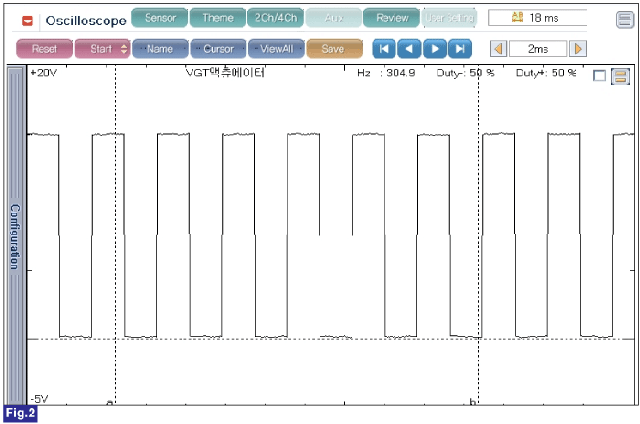This screenshot has width=640, height=424.
Task: Open the top-right menu list icon
Action: 625,19
